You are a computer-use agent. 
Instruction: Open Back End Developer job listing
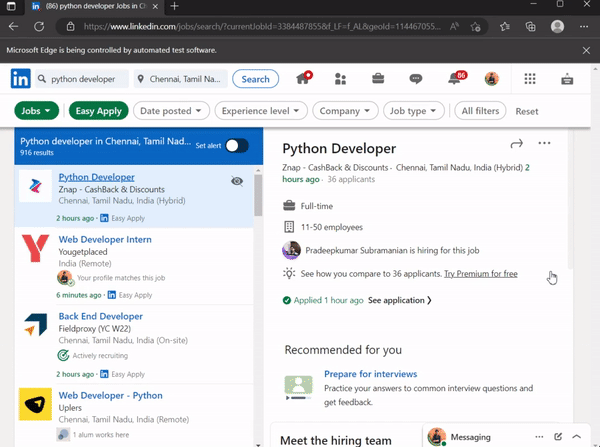(101, 316)
